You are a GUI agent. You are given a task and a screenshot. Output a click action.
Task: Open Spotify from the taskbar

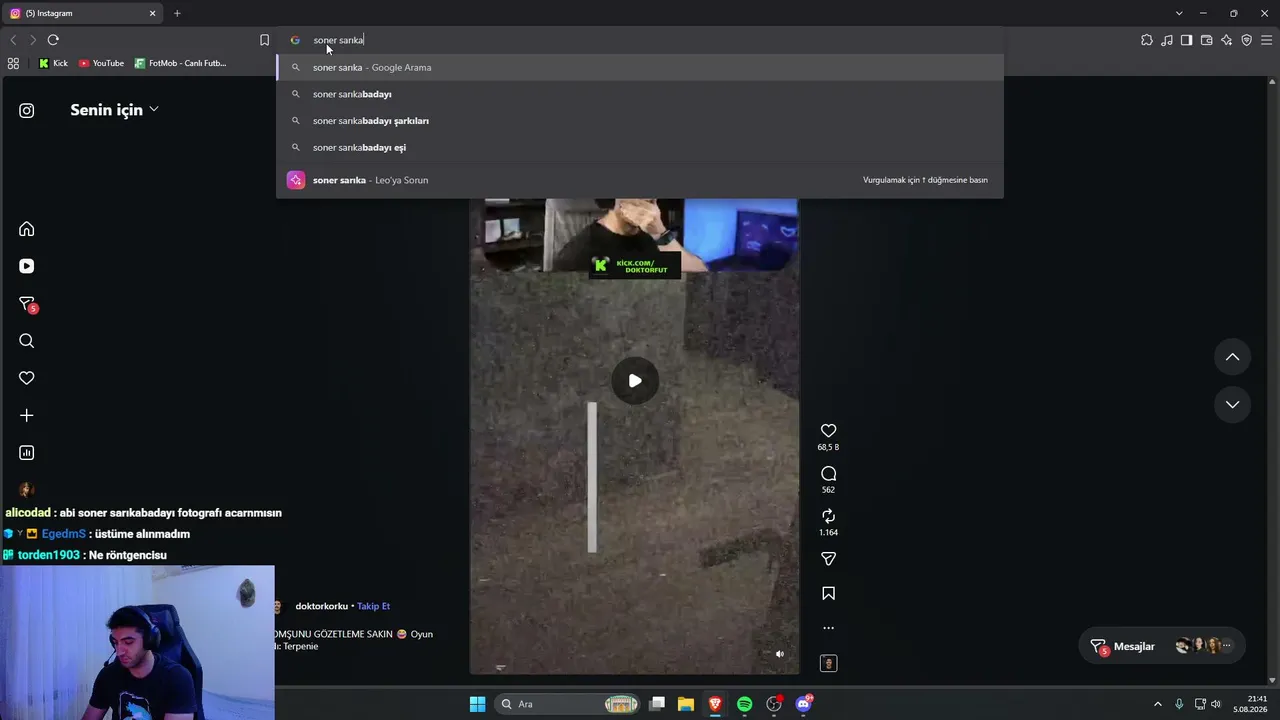(745, 704)
